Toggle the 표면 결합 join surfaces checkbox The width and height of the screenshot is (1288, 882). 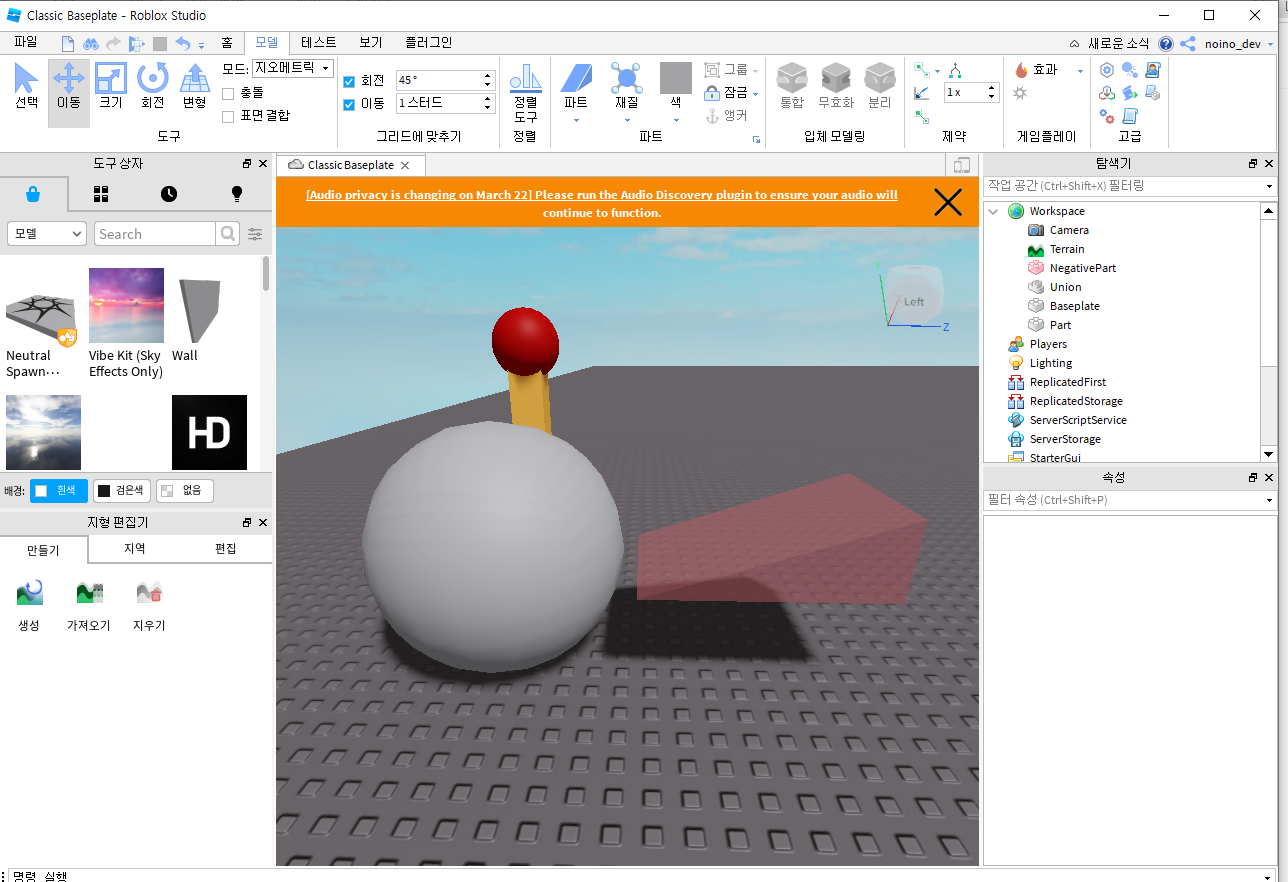[228, 116]
